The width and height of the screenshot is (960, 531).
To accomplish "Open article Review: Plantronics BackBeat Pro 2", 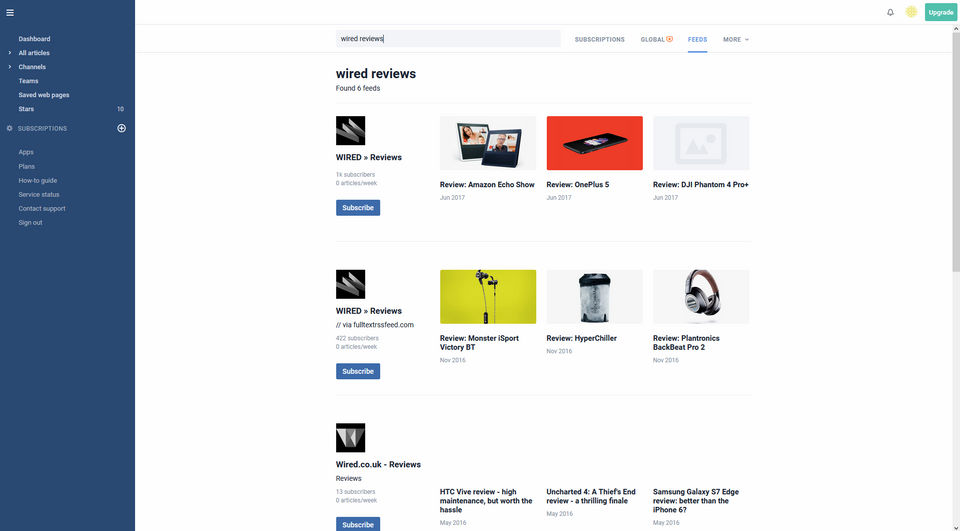I will pos(686,342).
